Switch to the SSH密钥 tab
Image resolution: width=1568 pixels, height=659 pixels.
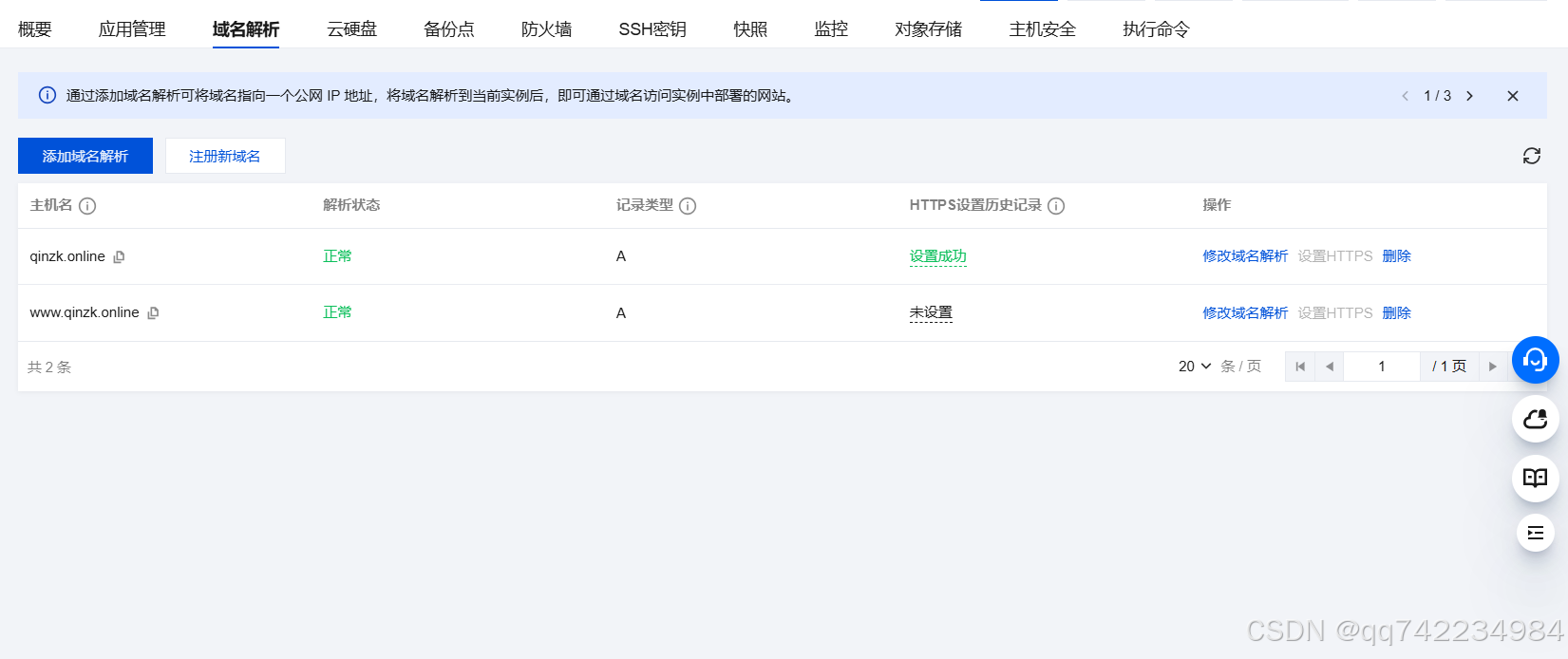pos(652,29)
